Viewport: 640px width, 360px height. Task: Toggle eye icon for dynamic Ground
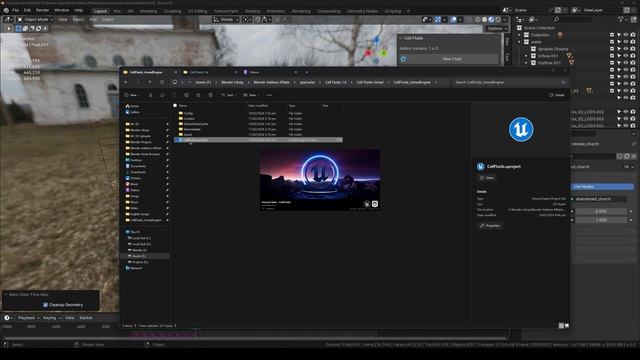coord(626,49)
